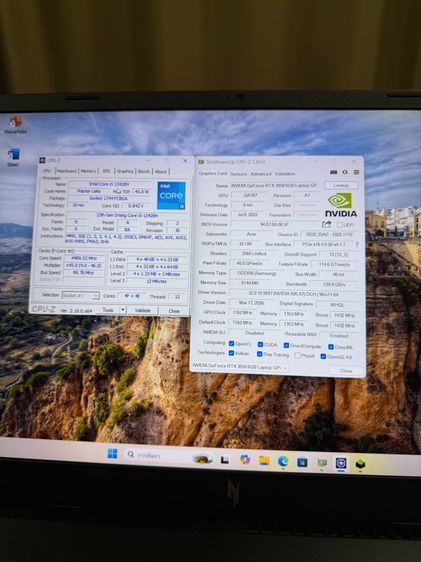Switch to CPU-Z Memory tab
Viewport: 421px width, 562px height.
click(88, 171)
